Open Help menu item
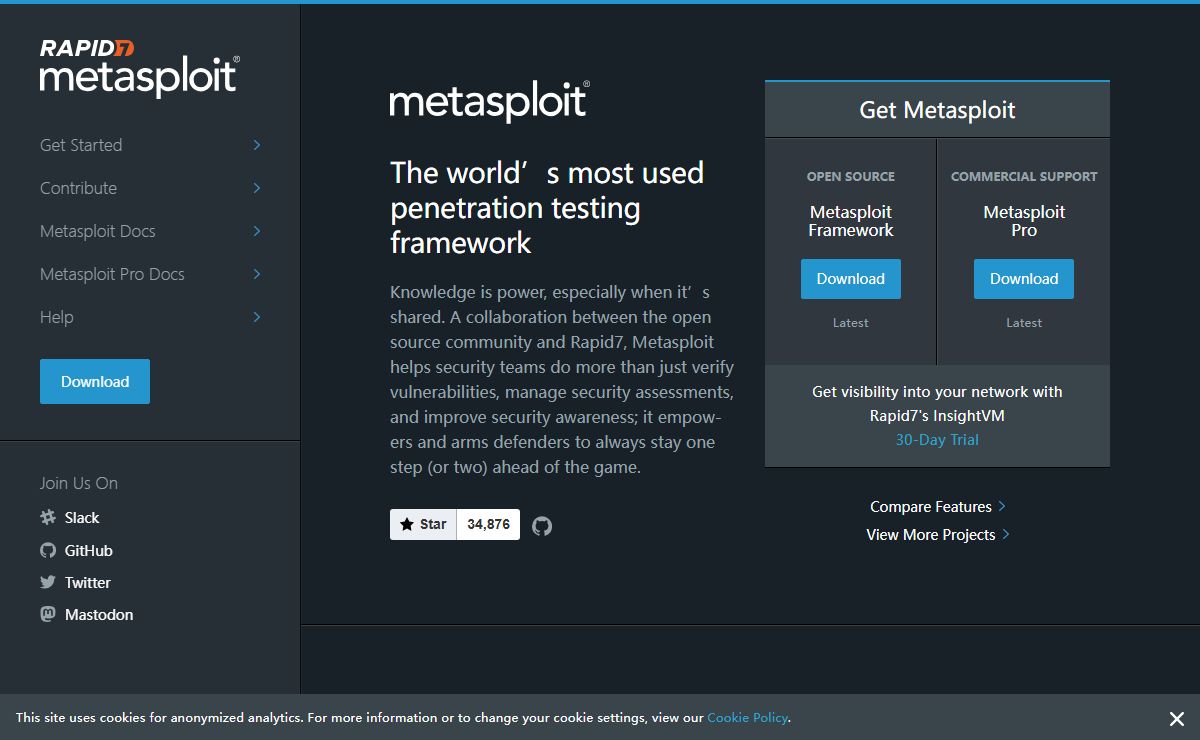Viewport: 1200px width, 740px height. point(57,317)
